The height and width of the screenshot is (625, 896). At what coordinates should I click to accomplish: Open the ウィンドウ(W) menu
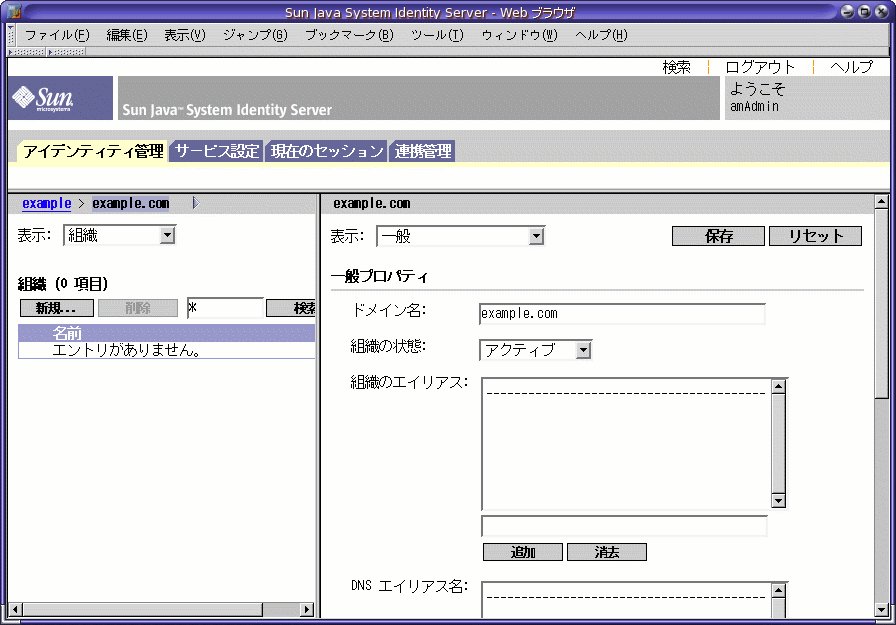pyautogui.click(x=519, y=35)
